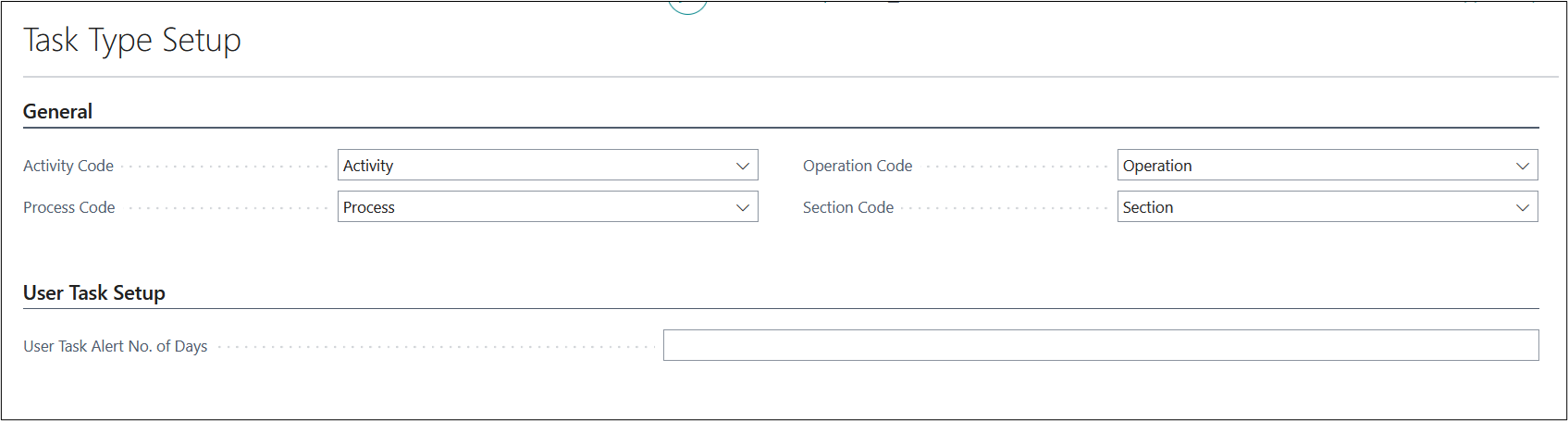1568x421 pixels.
Task: Collapse the User Task Setup section heading
Action: coord(94,293)
